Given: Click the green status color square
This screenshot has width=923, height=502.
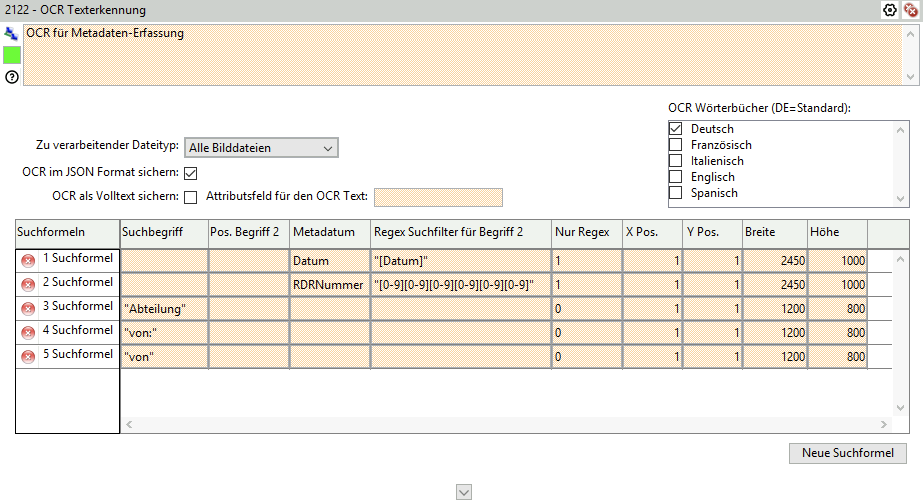Looking at the screenshot, I should [11, 55].
